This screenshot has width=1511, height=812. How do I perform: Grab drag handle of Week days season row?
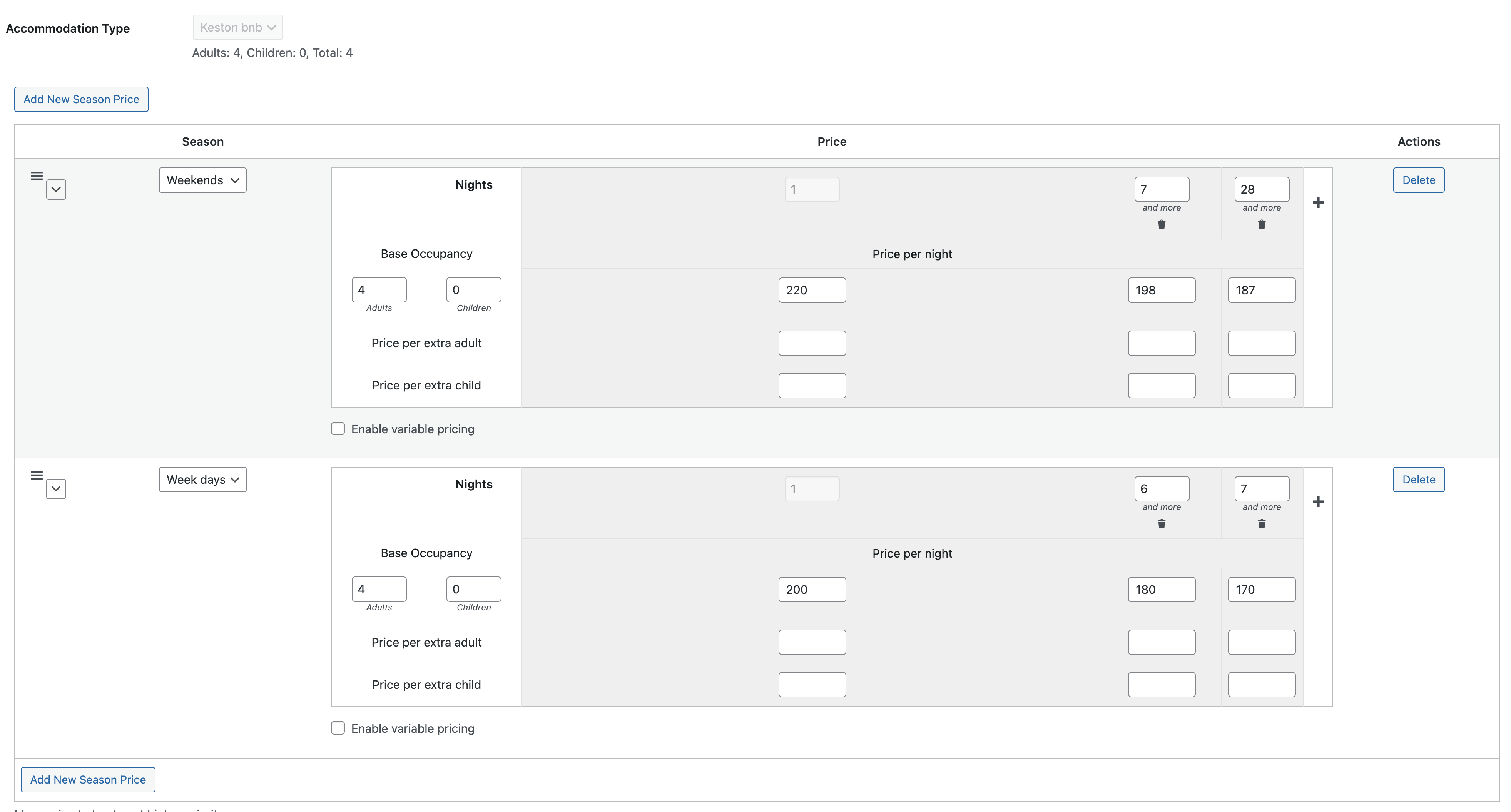36,475
